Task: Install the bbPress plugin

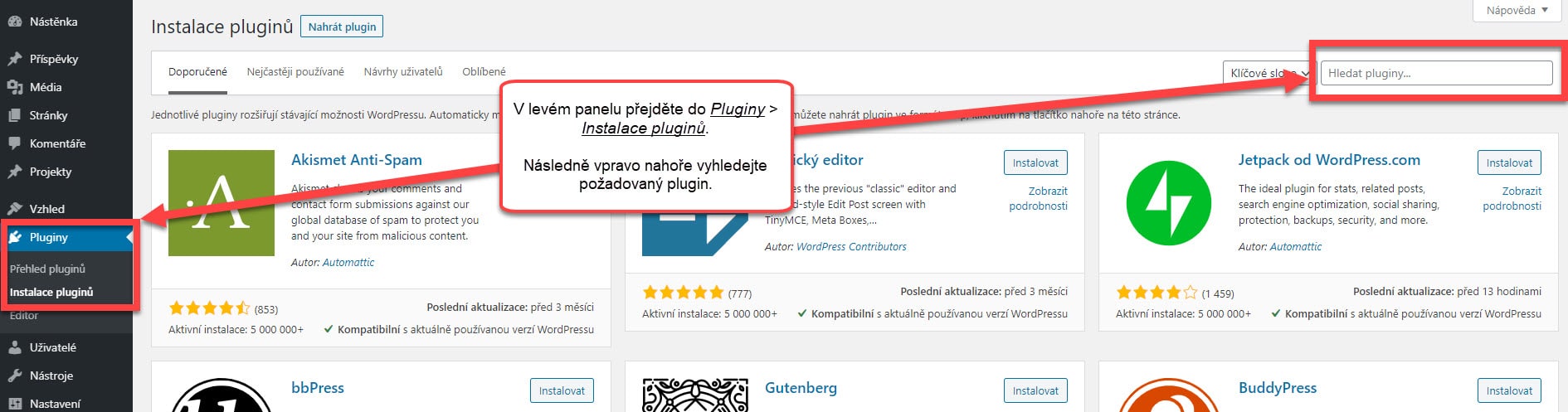Action: pos(562,390)
